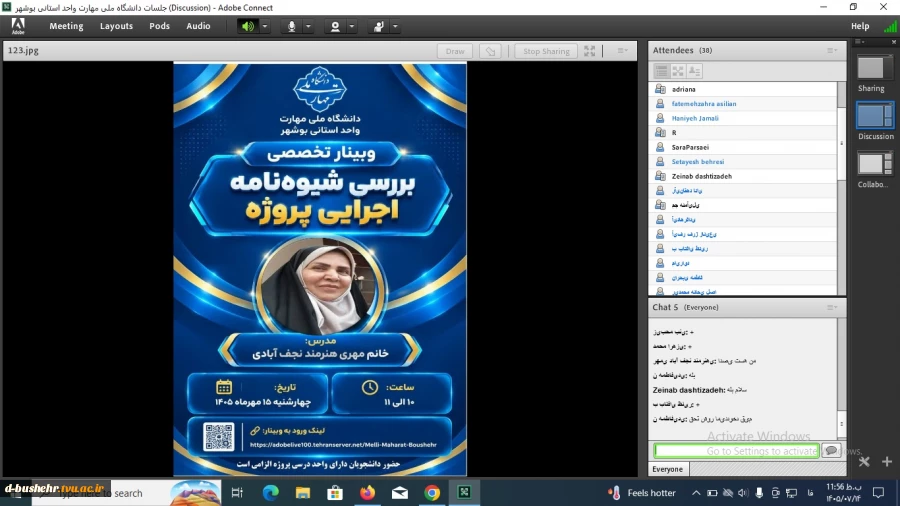
Task: Expand the webcam options dropdown arrow
Action: click(x=352, y=26)
